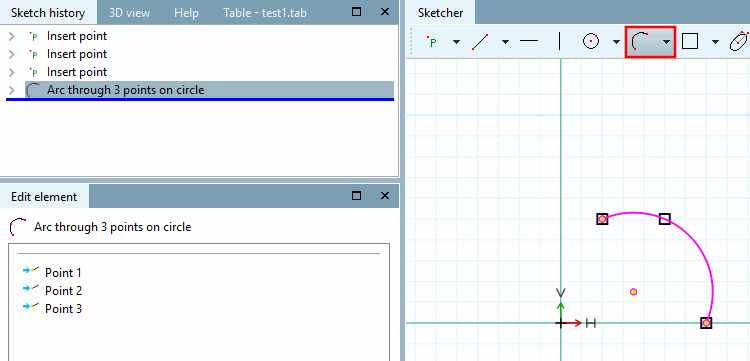Viewport: 750px width, 361px height.
Task: Expand the second Insert point history entry
Action: click(x=12, y=55)
